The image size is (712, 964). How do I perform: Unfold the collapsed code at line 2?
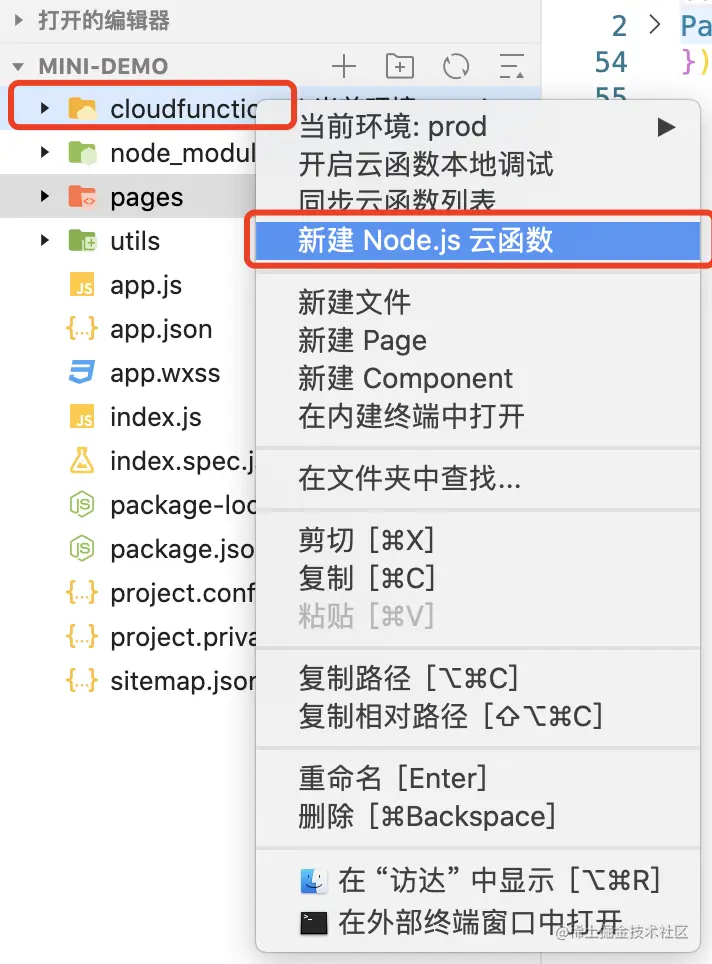655,24
